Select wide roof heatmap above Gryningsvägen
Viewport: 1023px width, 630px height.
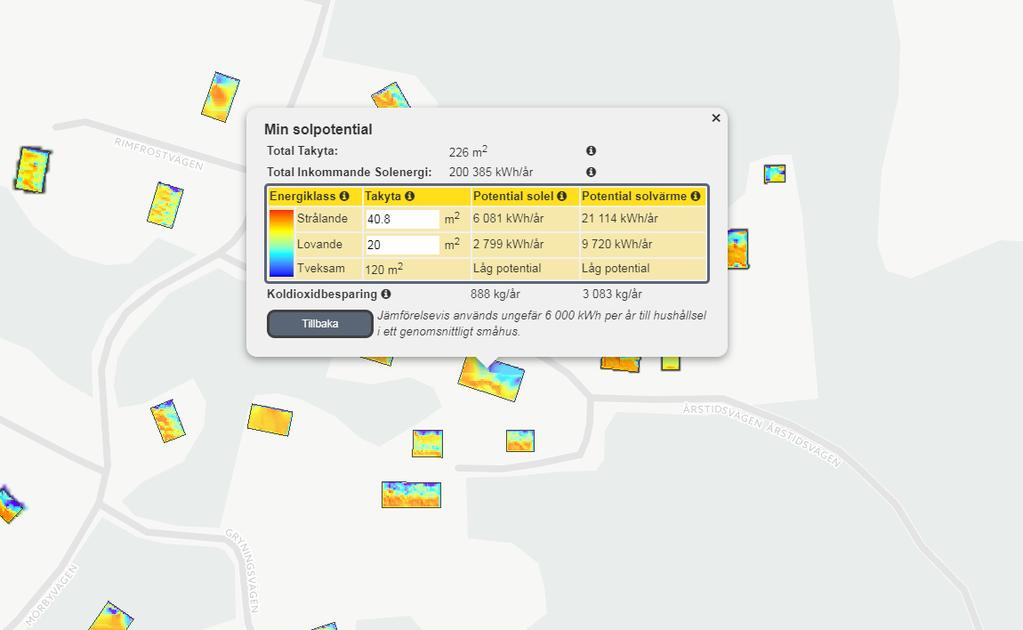coord(411,494)
